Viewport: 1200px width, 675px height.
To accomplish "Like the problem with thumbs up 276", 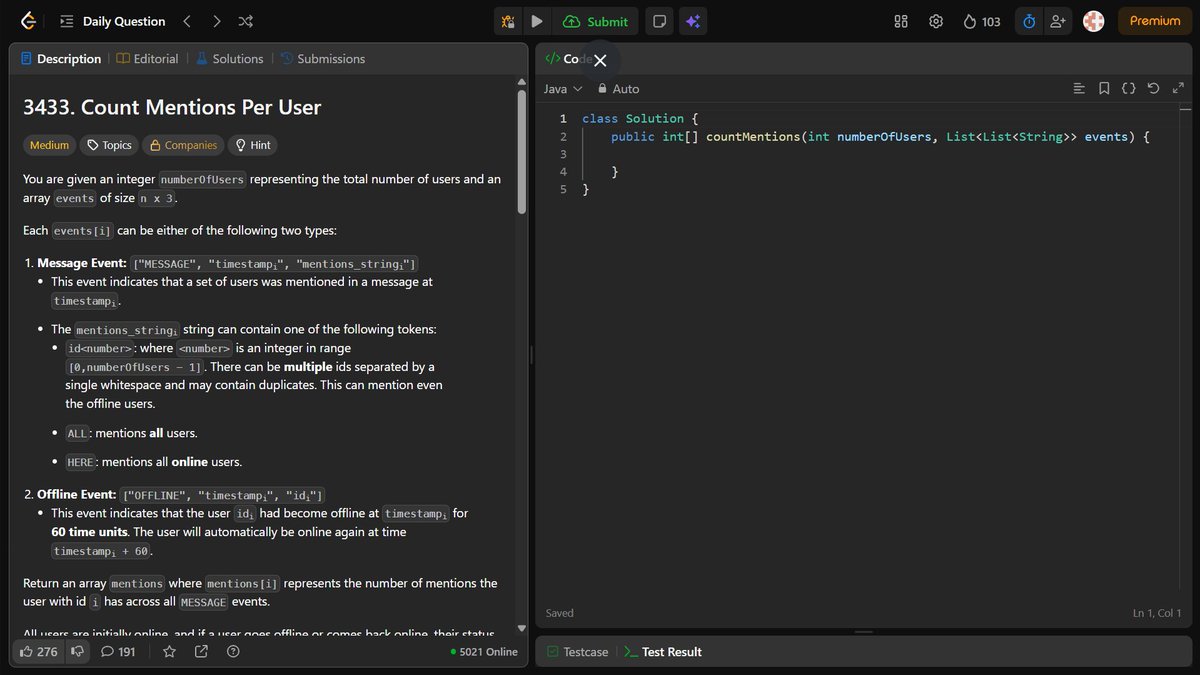I will coord(39,652).
